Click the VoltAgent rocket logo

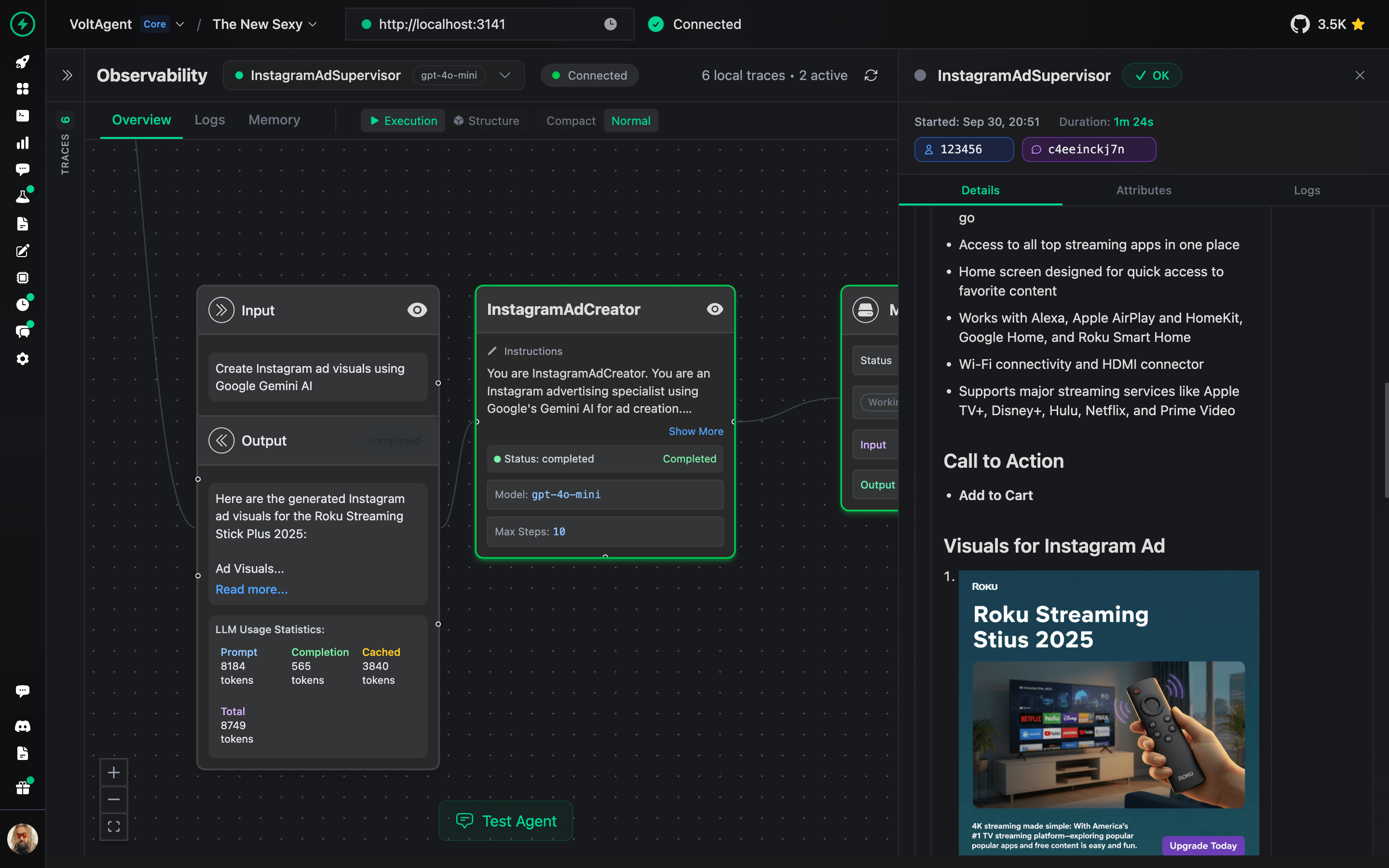22,24
